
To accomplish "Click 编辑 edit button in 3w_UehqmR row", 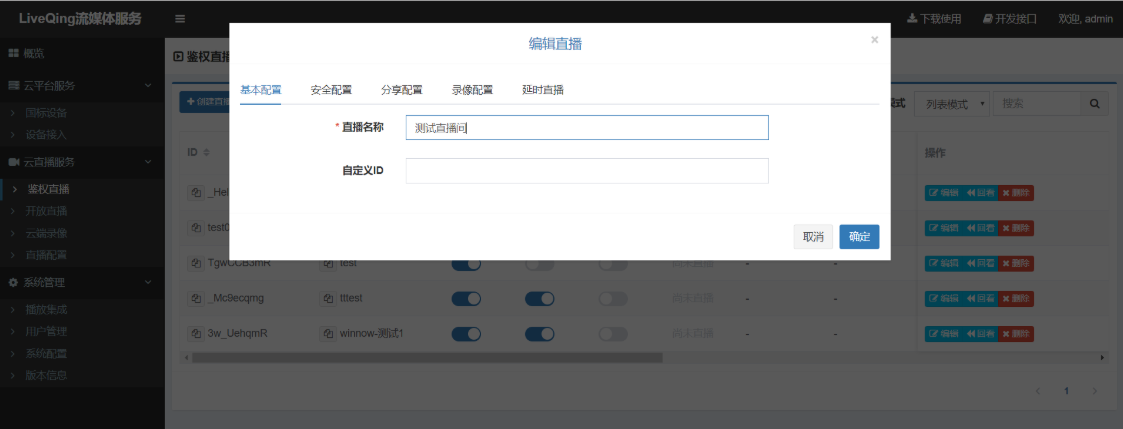I will click(943, 334).
